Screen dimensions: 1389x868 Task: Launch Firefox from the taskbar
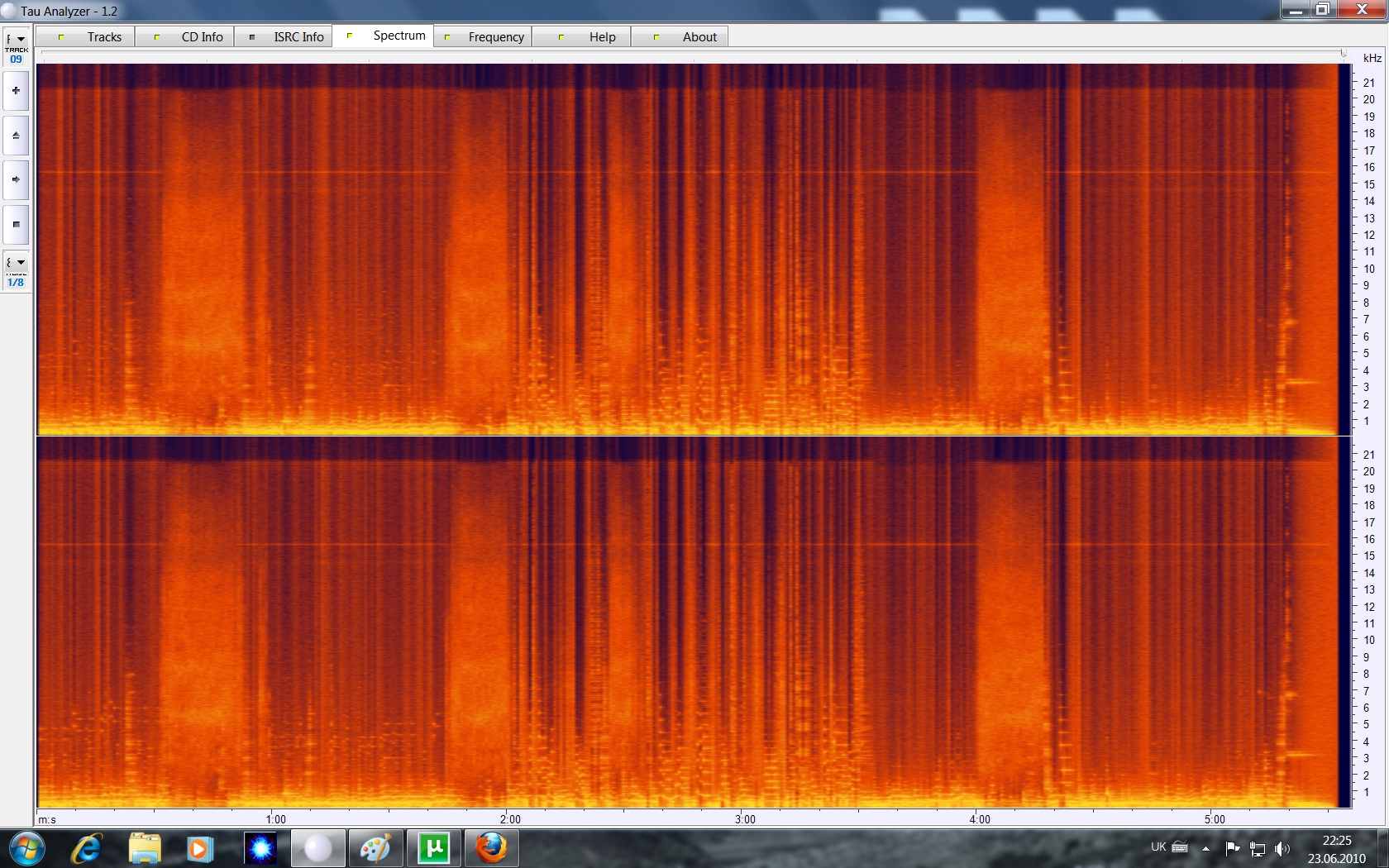click(490, 848)
